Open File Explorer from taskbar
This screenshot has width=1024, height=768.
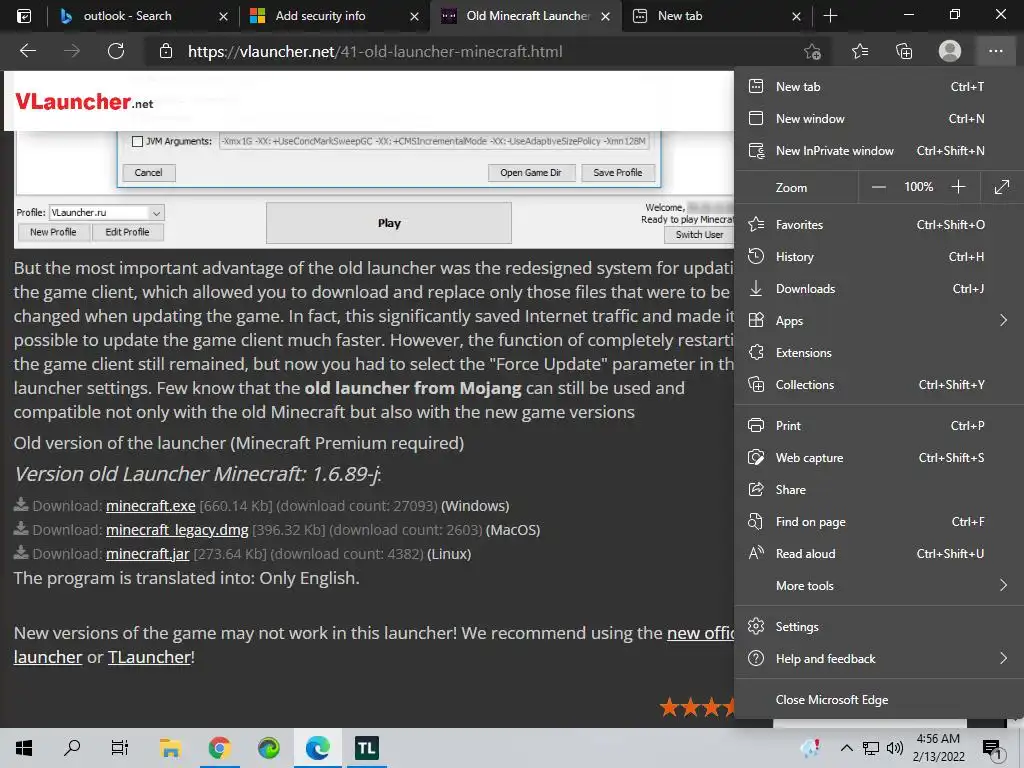pos(170,747)
